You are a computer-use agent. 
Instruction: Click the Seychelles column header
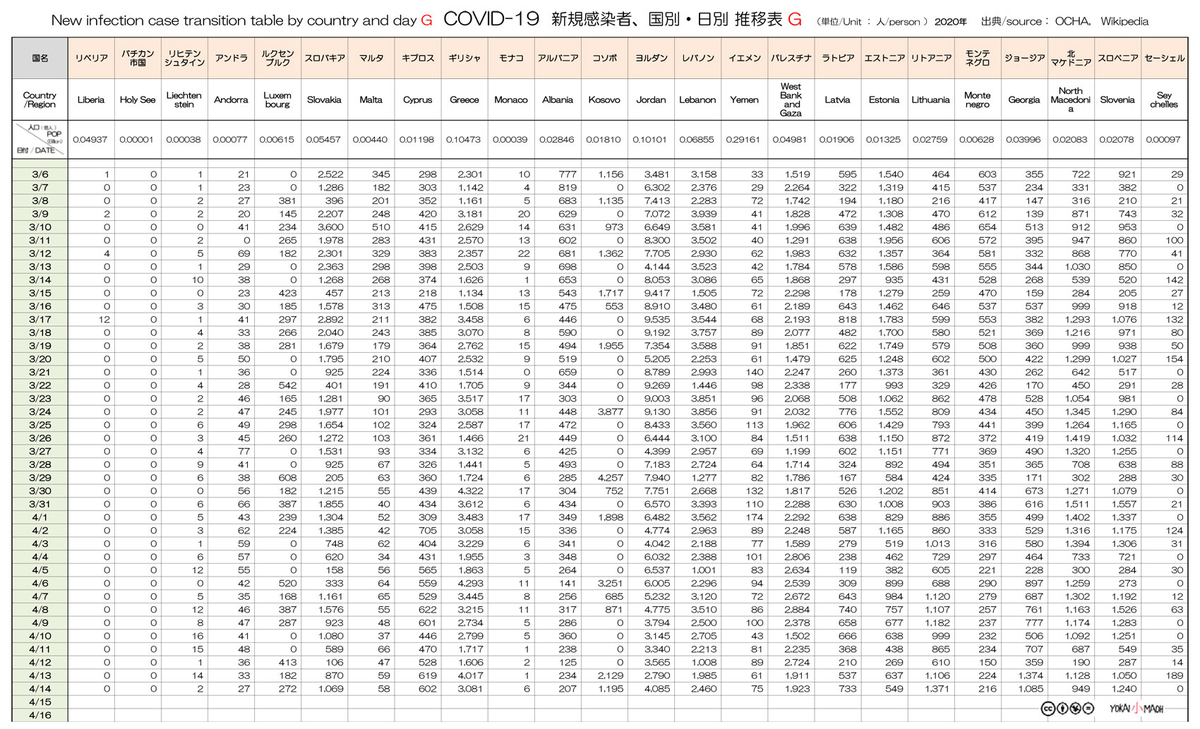coord(1164,100)
